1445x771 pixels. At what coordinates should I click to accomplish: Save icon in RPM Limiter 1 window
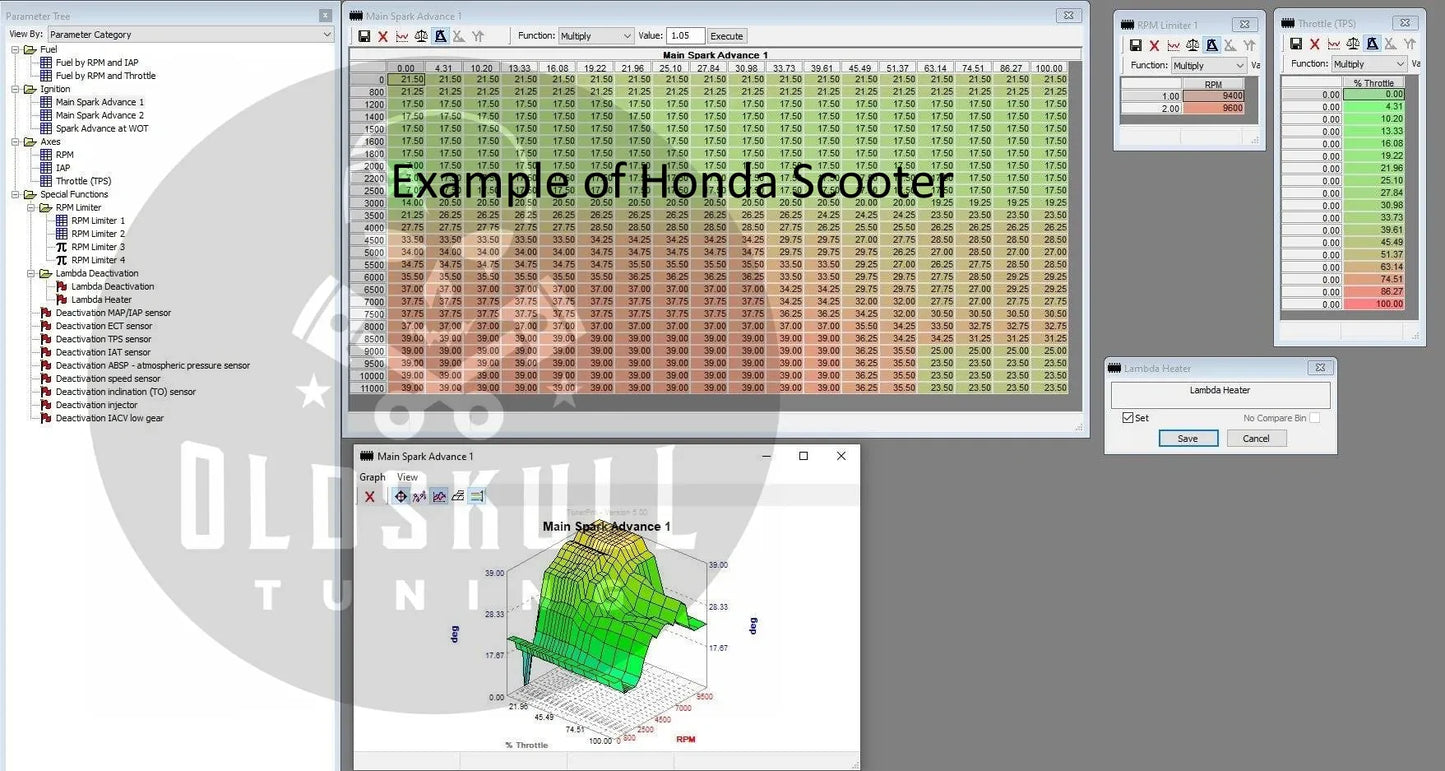[1136, 45]
